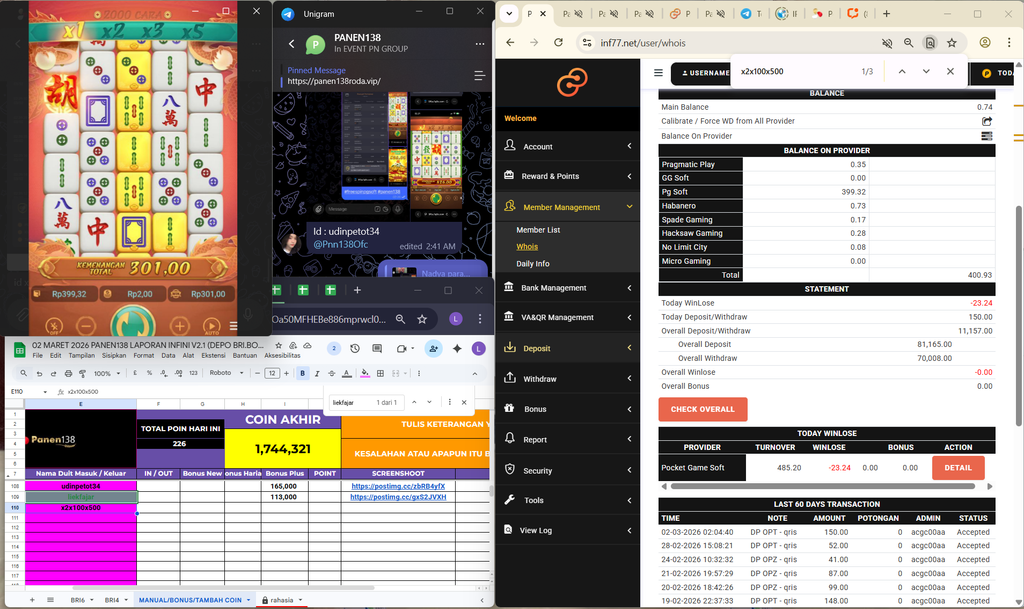Open Roboto font dropdown in Sheets
Image resolution: width=1024 pixels, height=609 pixels.
[226, 373]
